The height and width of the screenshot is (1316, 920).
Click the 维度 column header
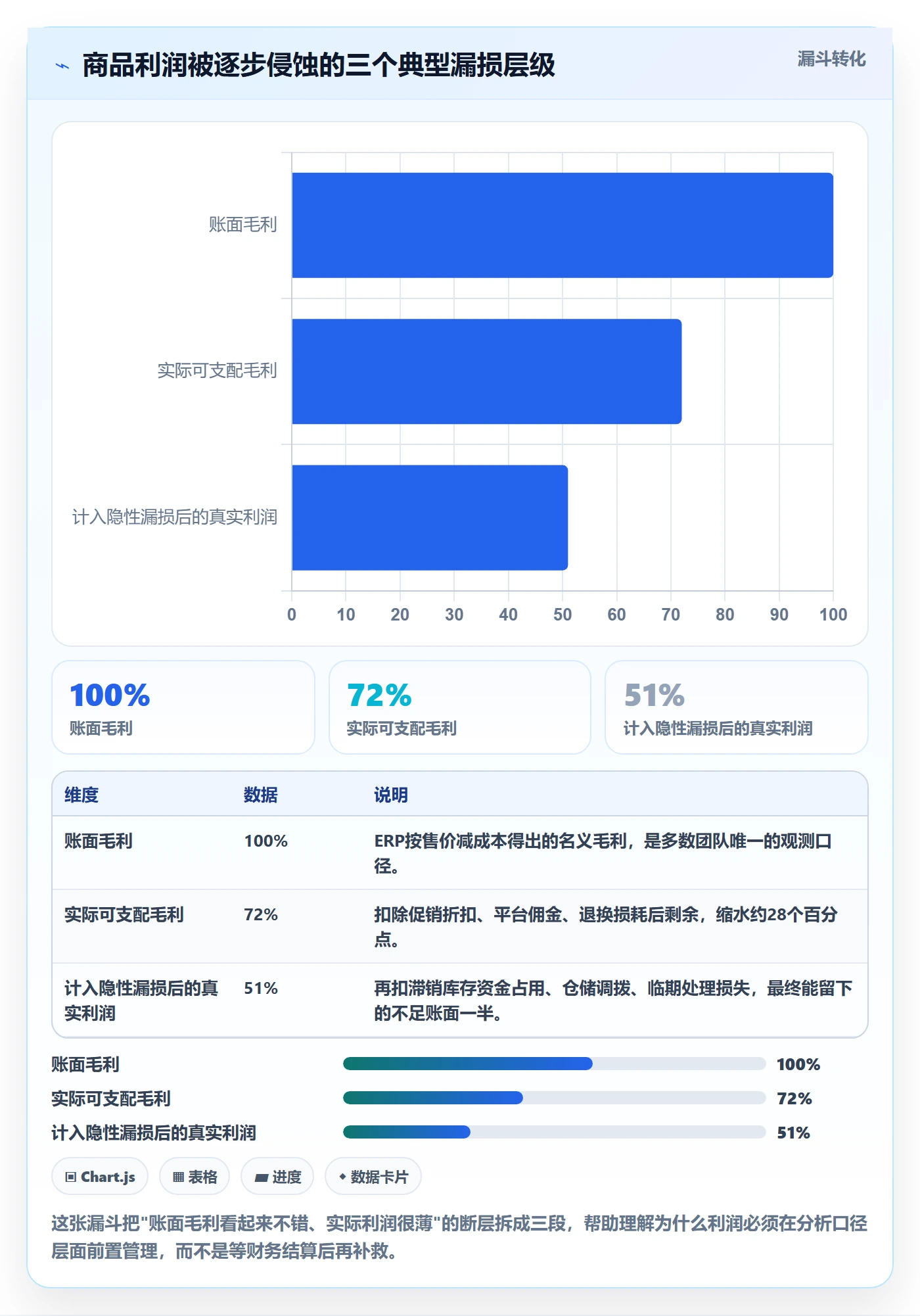(81, 795)
